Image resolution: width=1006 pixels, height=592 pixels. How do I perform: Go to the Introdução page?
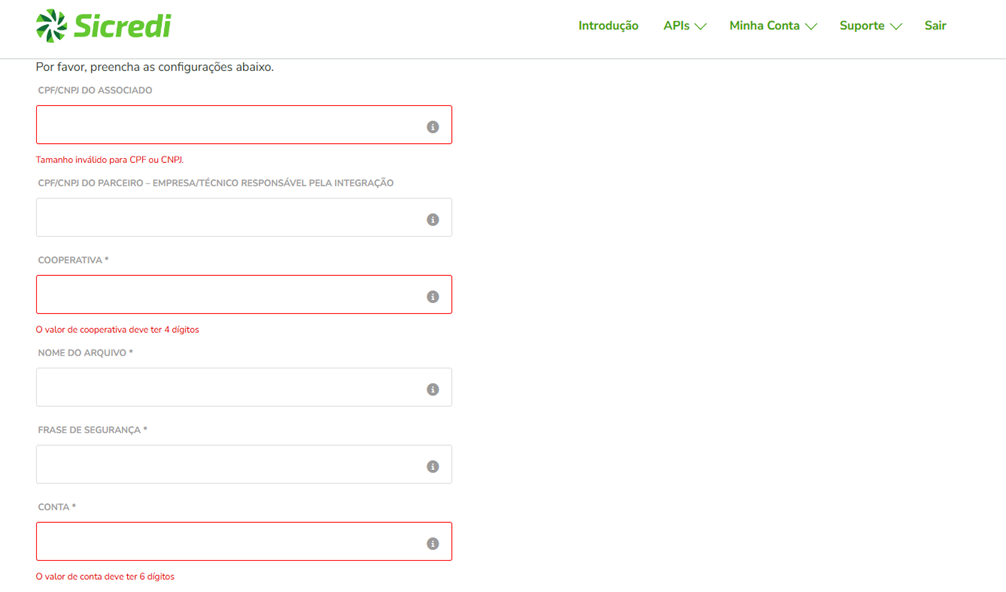pyautogui.click(x=608, y=26)
